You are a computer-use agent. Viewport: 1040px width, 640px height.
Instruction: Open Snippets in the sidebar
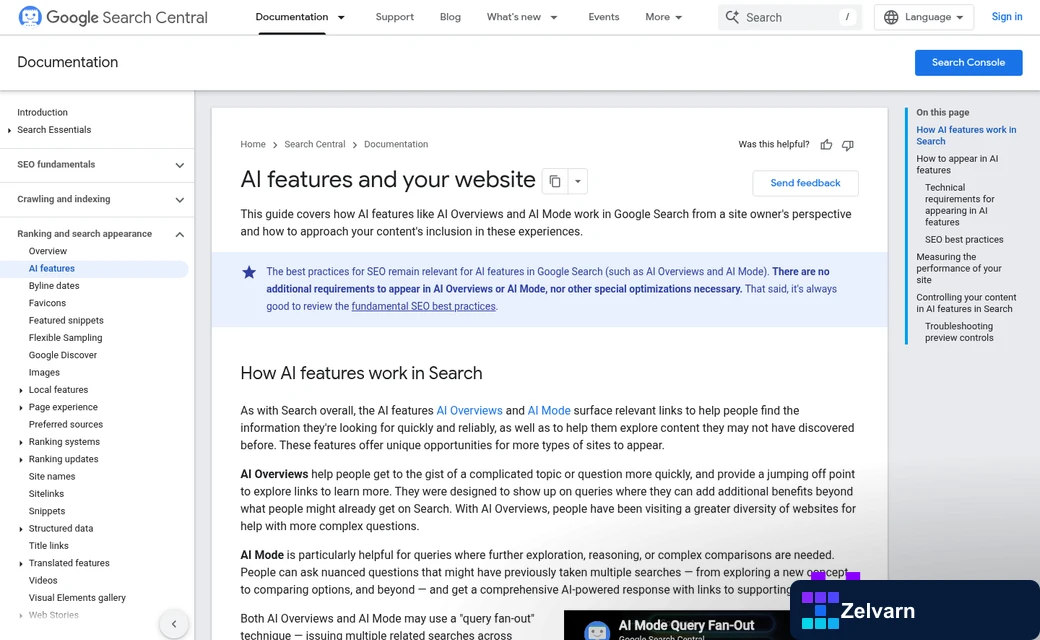[x=47, y=511]
